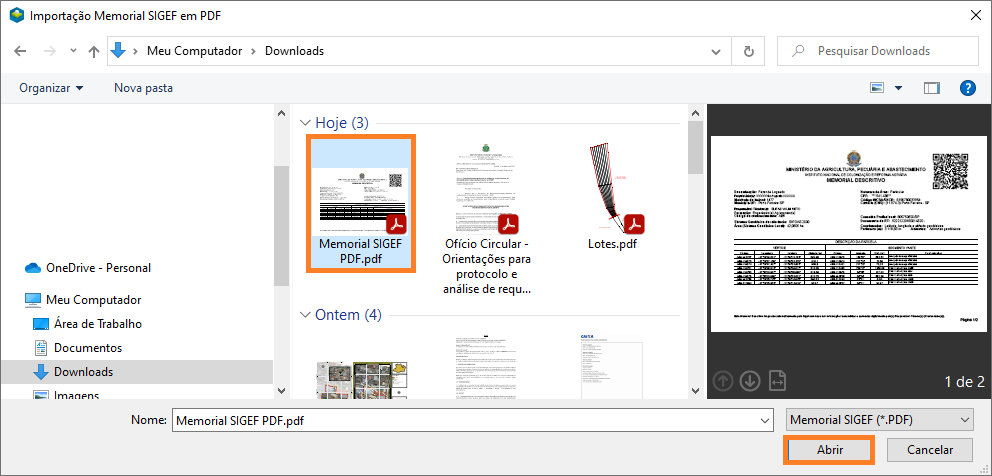Click the change view layout icon
Viewport: 992px width, 476px height.
coord(878,88)
